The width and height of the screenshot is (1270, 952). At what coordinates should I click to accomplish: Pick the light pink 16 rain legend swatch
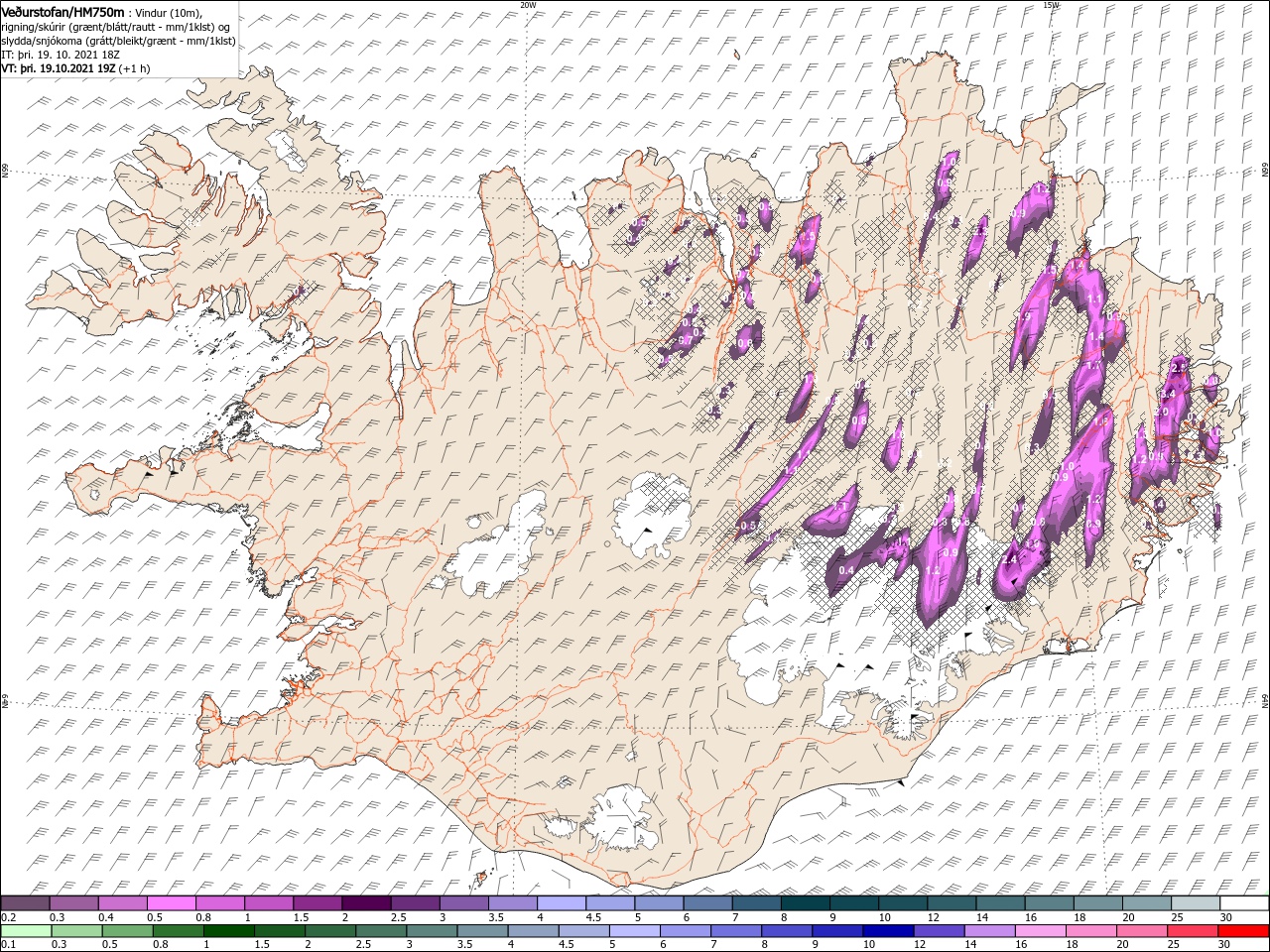click(x=1041, y=931)
